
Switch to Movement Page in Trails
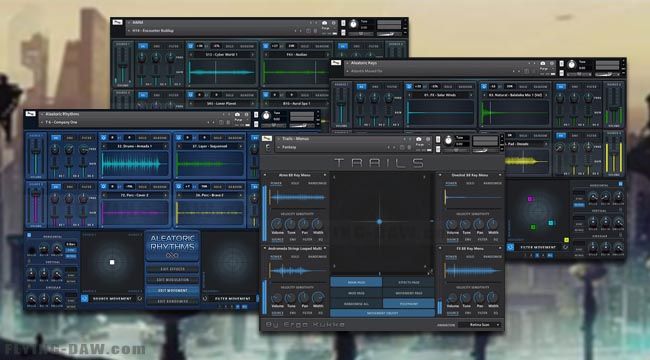pyautogui.click(x=409, y=293)
